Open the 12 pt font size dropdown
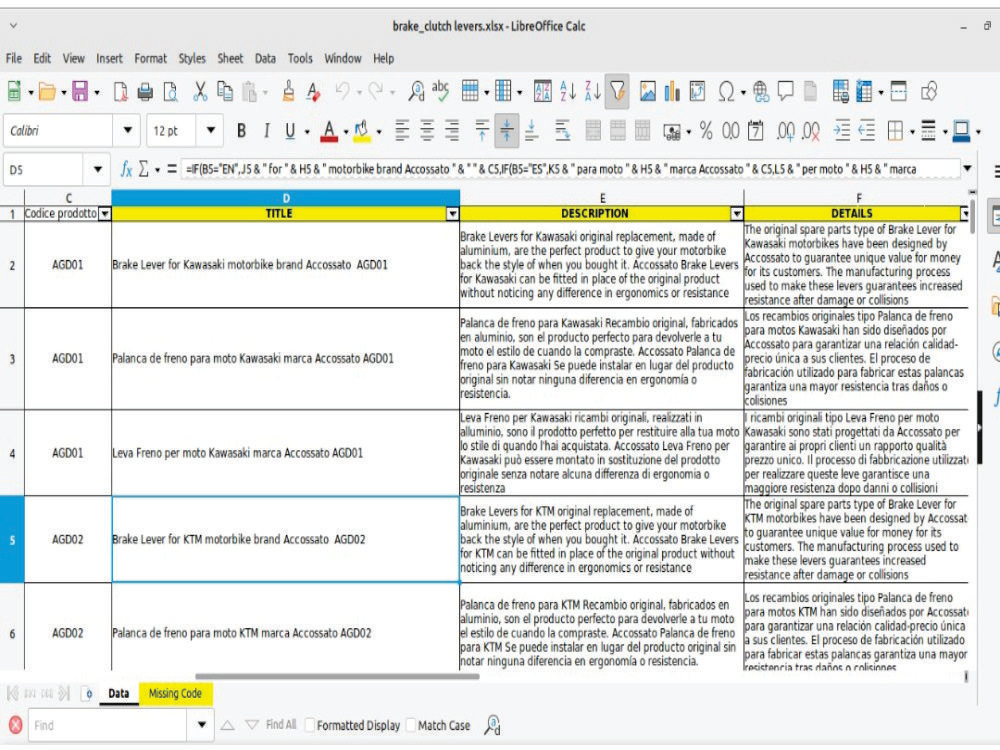The image size is (1000, 750). 210,130
